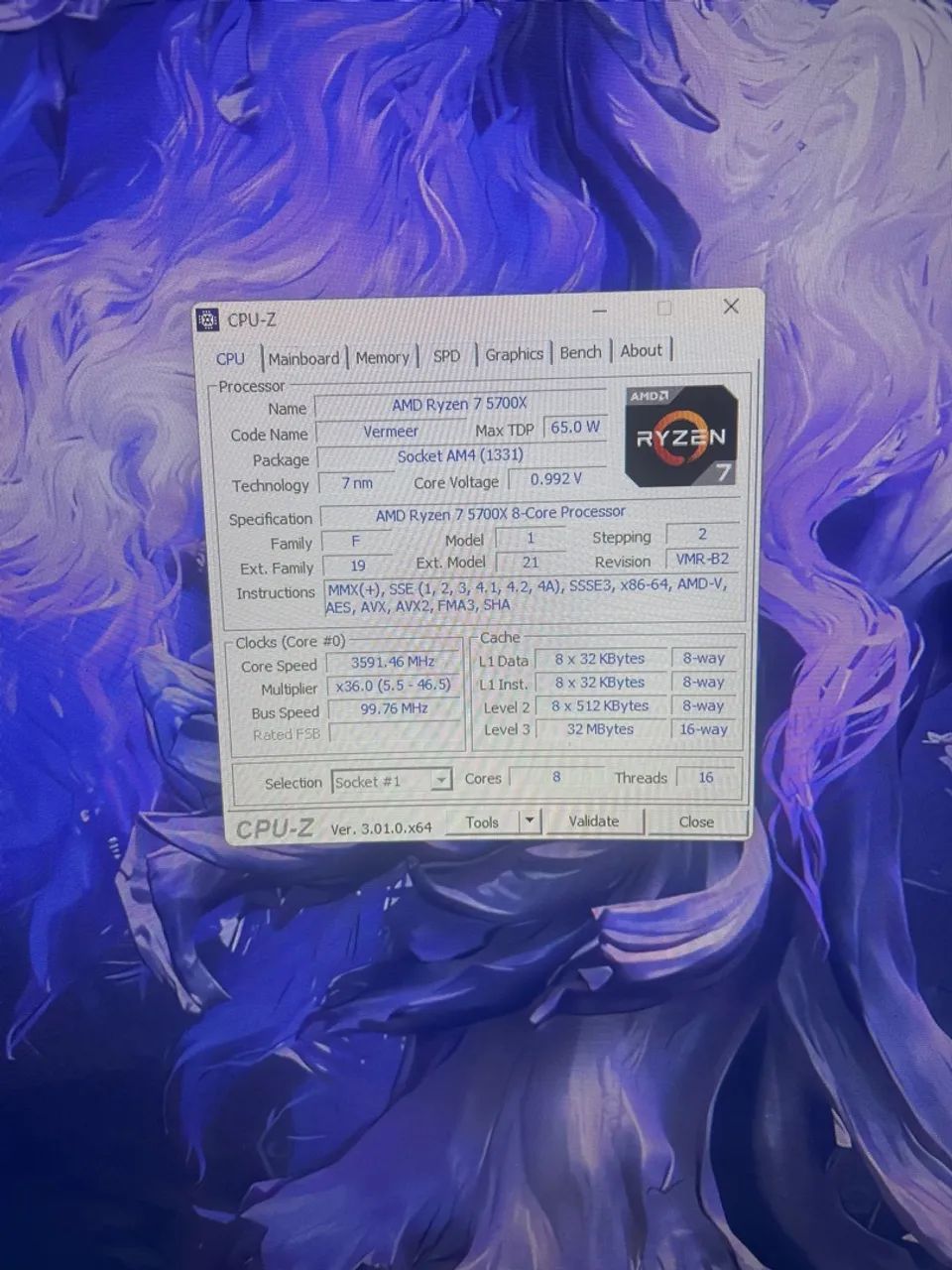Click the version text Ver. 3.01.0.x64
The image size is (952, 1270).
[382, 827]
